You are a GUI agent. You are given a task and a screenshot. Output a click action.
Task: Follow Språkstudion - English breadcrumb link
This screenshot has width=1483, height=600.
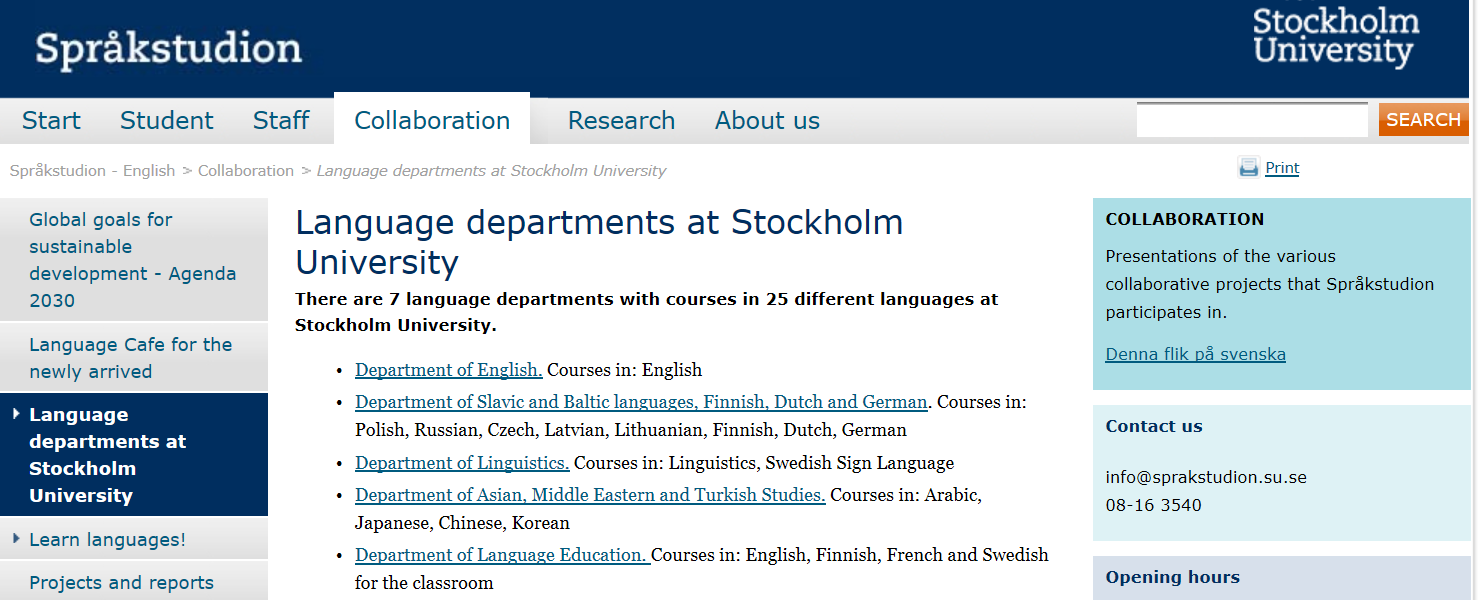92,171
